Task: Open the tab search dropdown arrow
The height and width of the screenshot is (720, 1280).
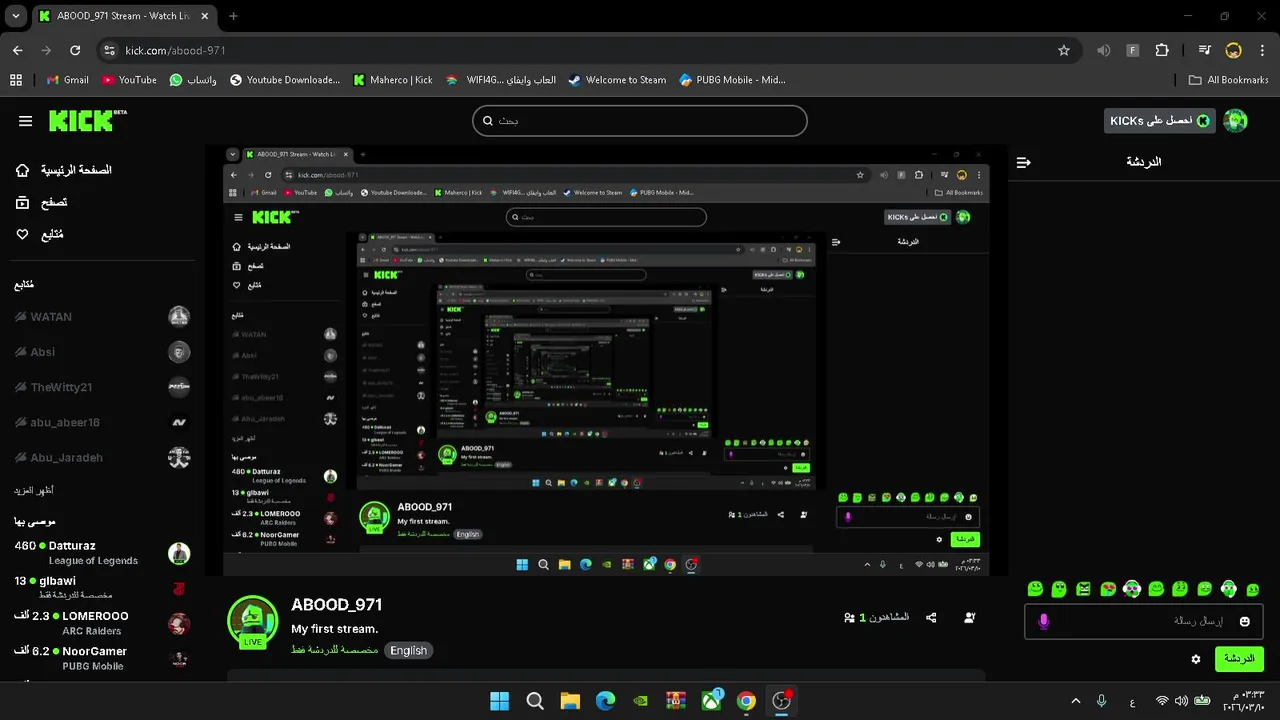Action: 15,16
